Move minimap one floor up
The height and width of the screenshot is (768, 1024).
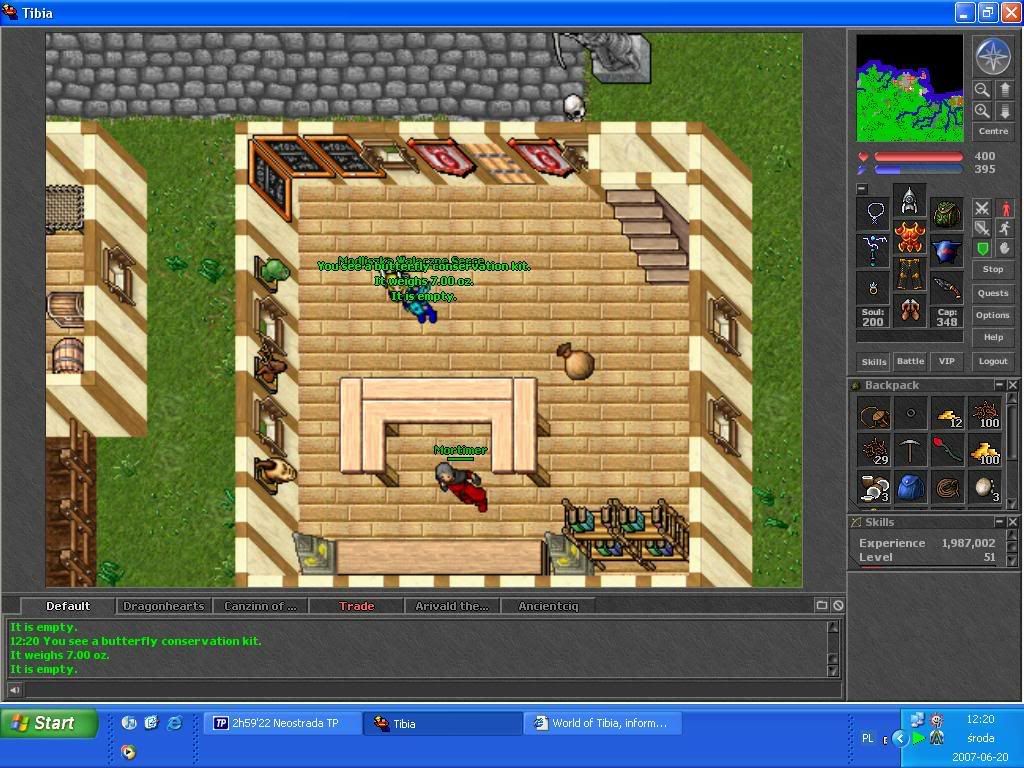(x=1004, y=89)
